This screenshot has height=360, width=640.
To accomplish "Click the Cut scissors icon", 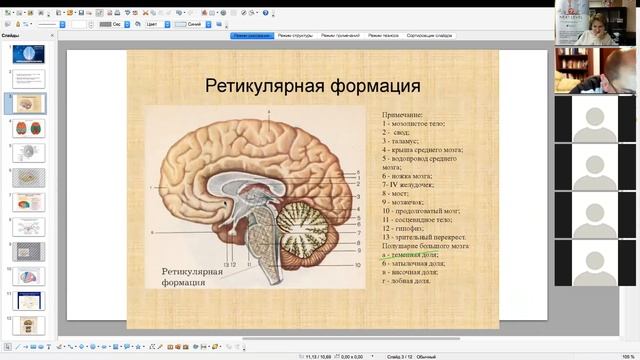I will pos(145,13).
